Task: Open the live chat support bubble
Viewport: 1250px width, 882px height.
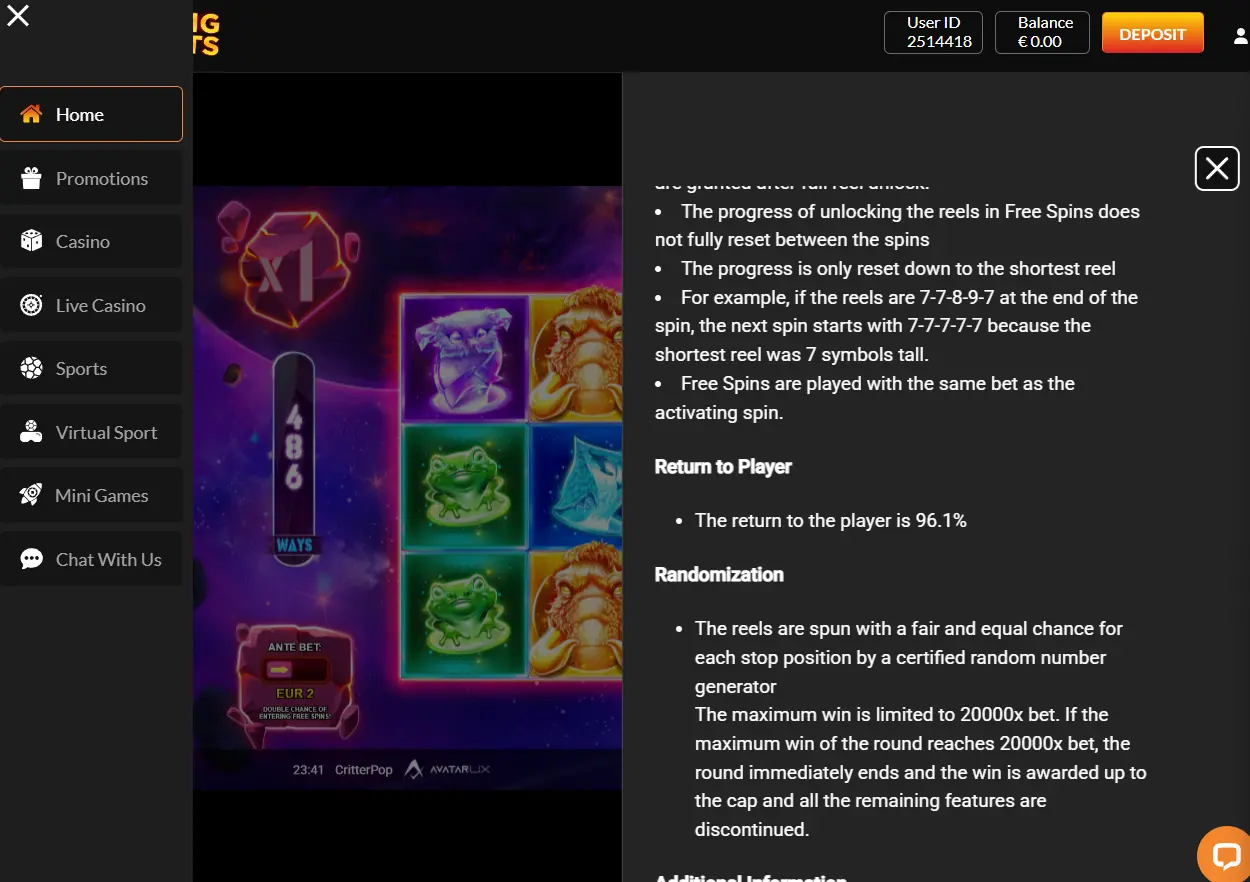Action: click(x=1225, y=856)
